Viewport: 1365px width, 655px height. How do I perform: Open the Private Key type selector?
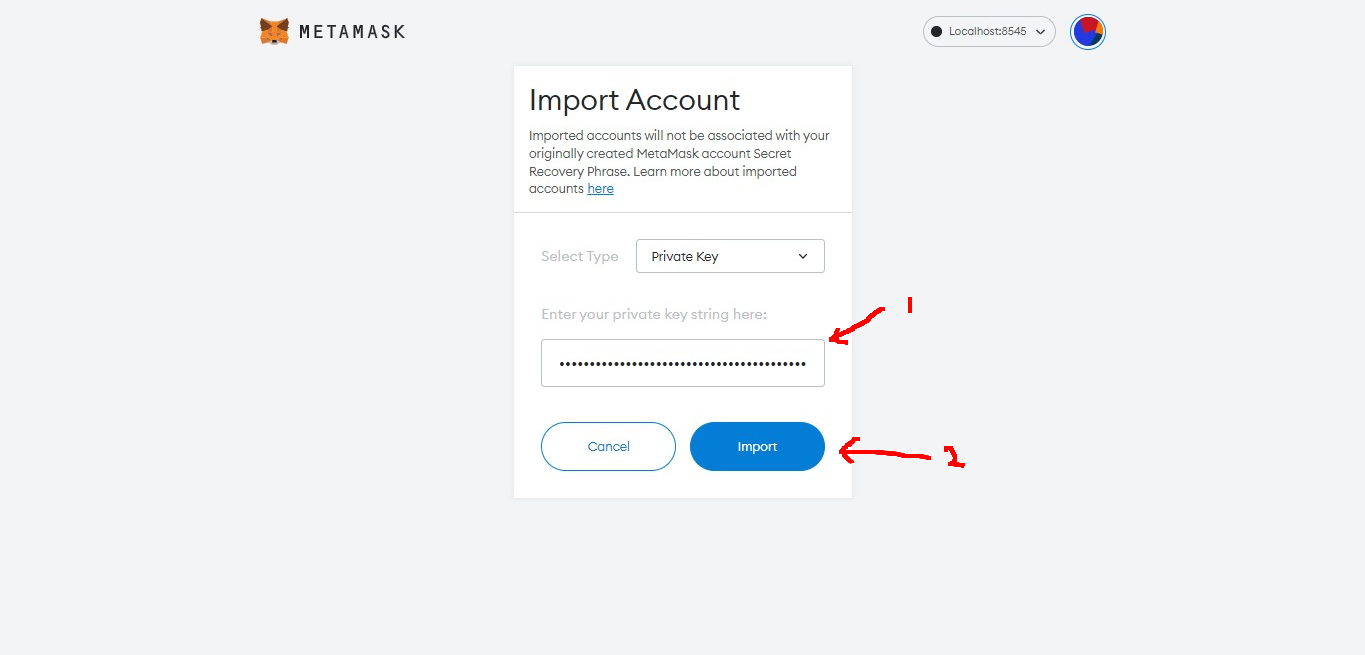click(x=730, y=256)
